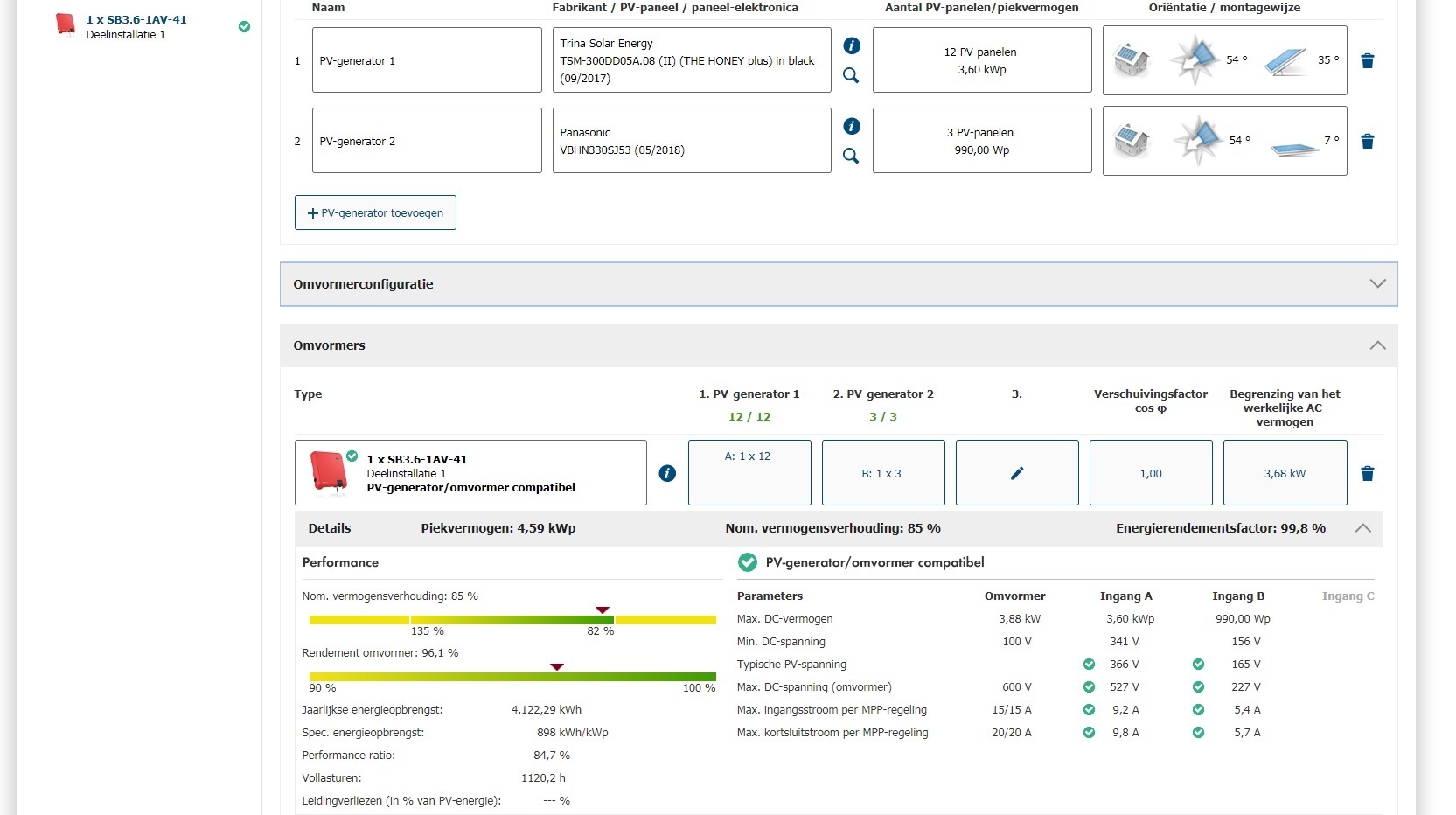Open PV-generator 2 orientation settings box
Screen dimensions: 1456x815
(x=1224, y=141)
